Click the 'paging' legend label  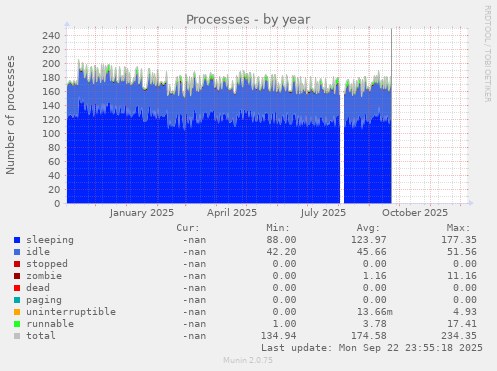click(x=44, y=300)
